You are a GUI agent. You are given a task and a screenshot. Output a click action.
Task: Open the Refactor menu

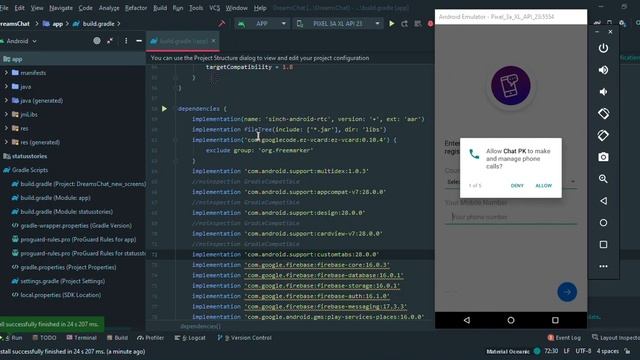coord(136,8)
